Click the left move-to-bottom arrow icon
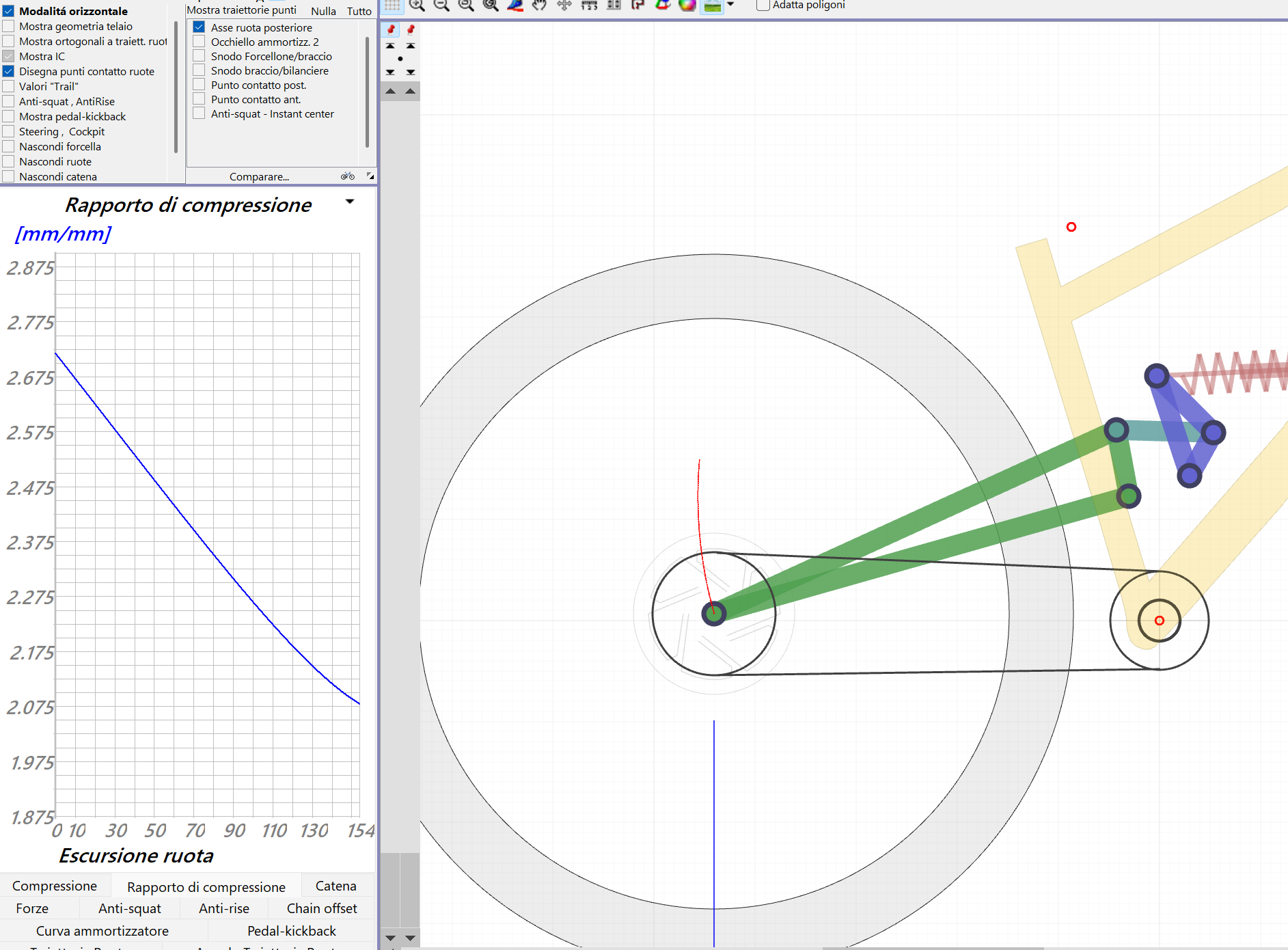The image size is (1288, 950). coord(390,72)
